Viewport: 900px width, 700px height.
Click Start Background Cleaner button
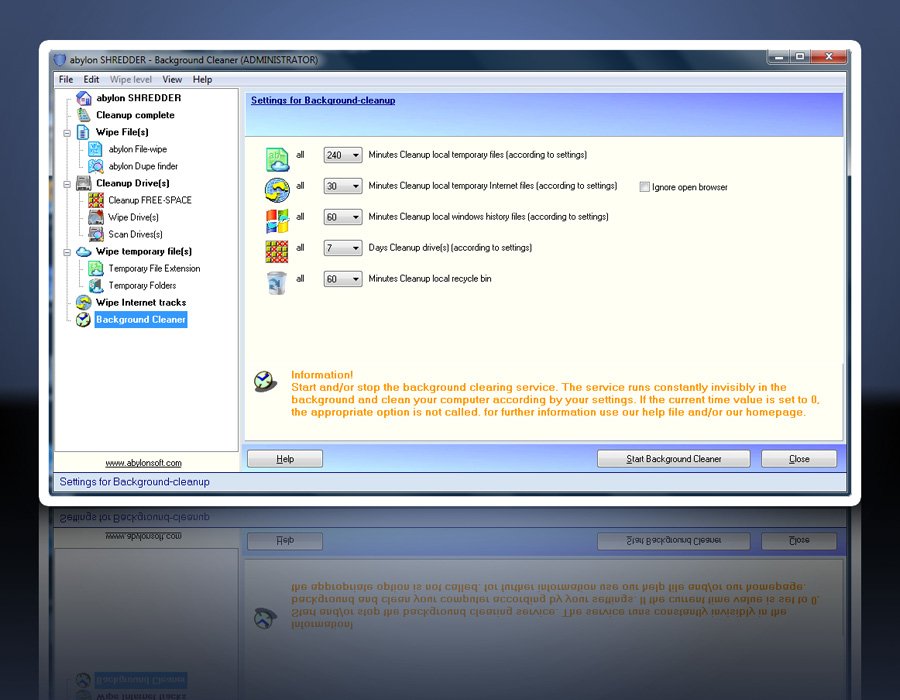pyautogui.click(x=673, y=459)
